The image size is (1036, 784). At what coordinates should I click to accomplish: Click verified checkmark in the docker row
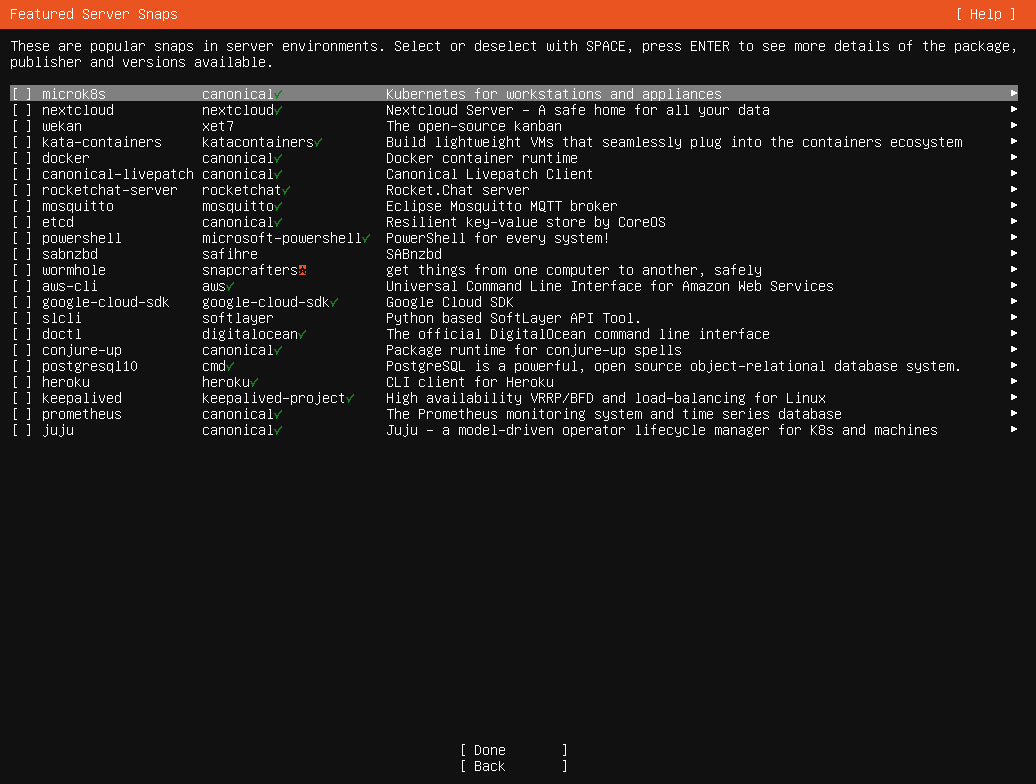point(278,159)
